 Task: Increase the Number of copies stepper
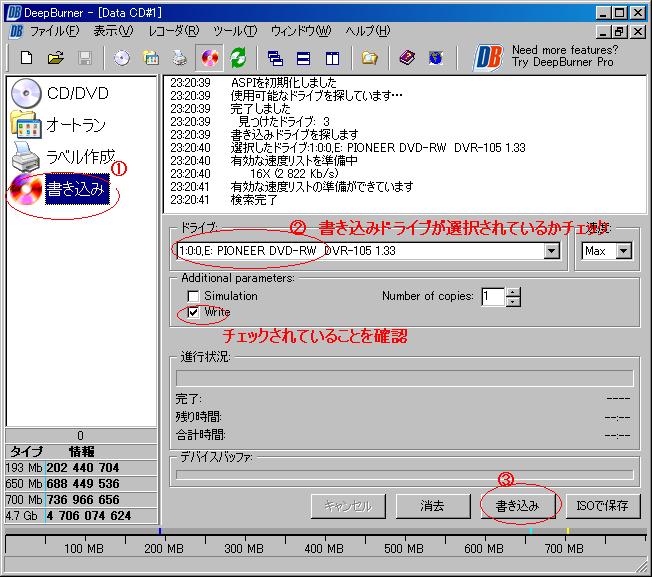[514, 292]
